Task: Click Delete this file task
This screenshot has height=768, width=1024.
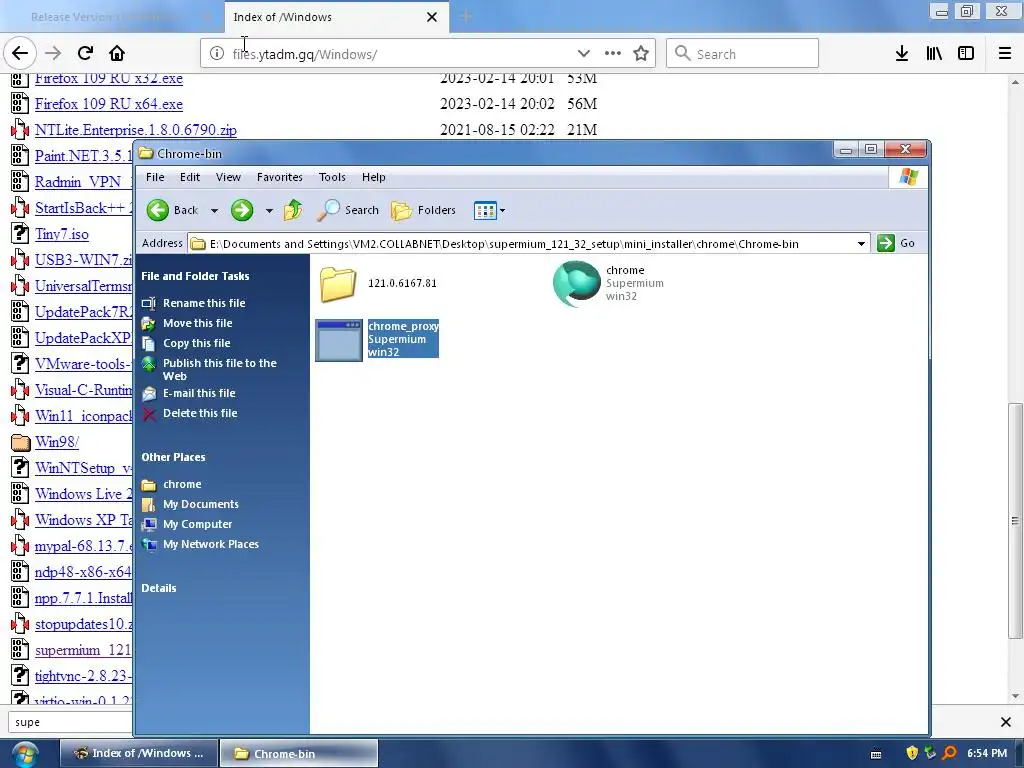Action: pos(200,413)
